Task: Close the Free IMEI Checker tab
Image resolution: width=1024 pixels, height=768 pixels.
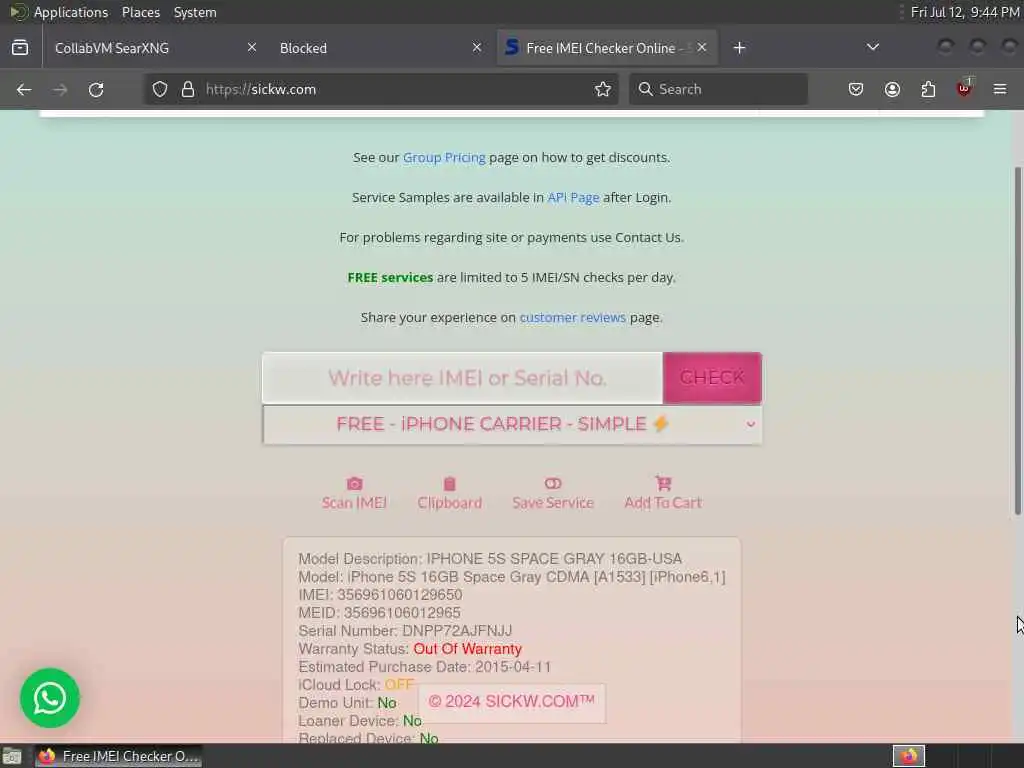Action: 701,48
